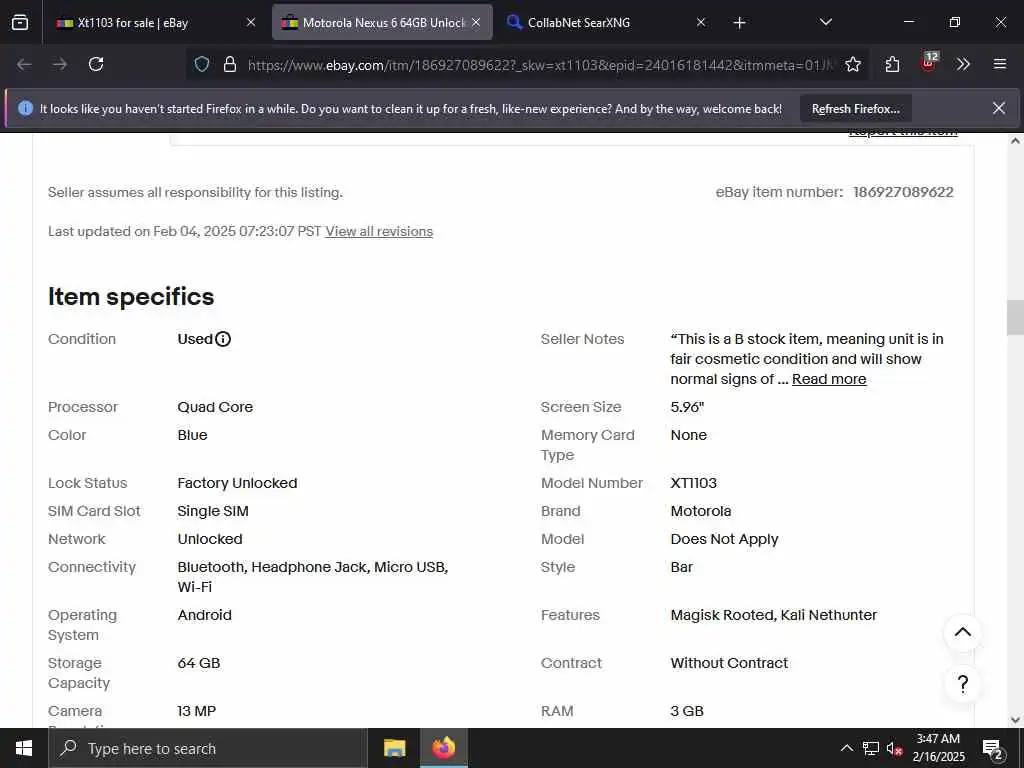Open tracking protection shield icon
The width and height of the screenshot is (1024, 768).
coord(202,64)
